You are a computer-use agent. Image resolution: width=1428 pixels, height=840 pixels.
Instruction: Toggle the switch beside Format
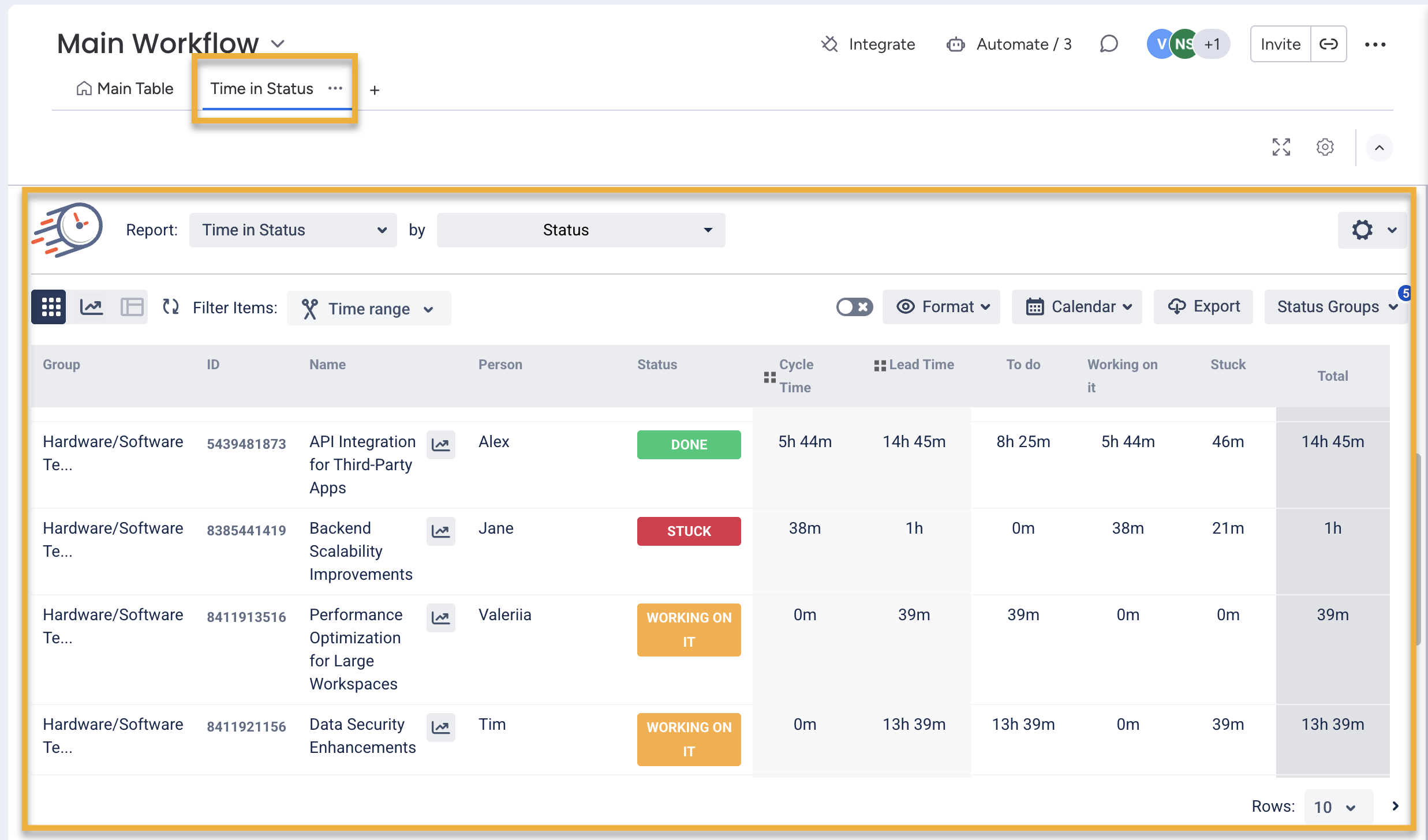pos(854,307)
